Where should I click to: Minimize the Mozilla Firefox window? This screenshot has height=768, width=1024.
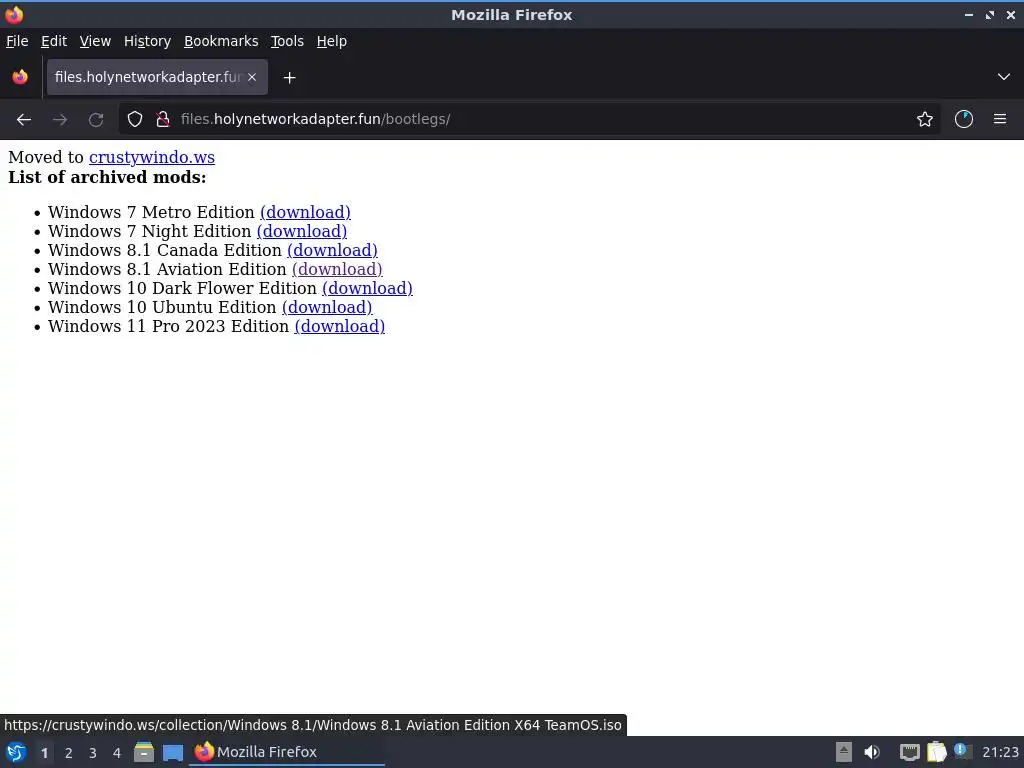(x=968, y=14)
